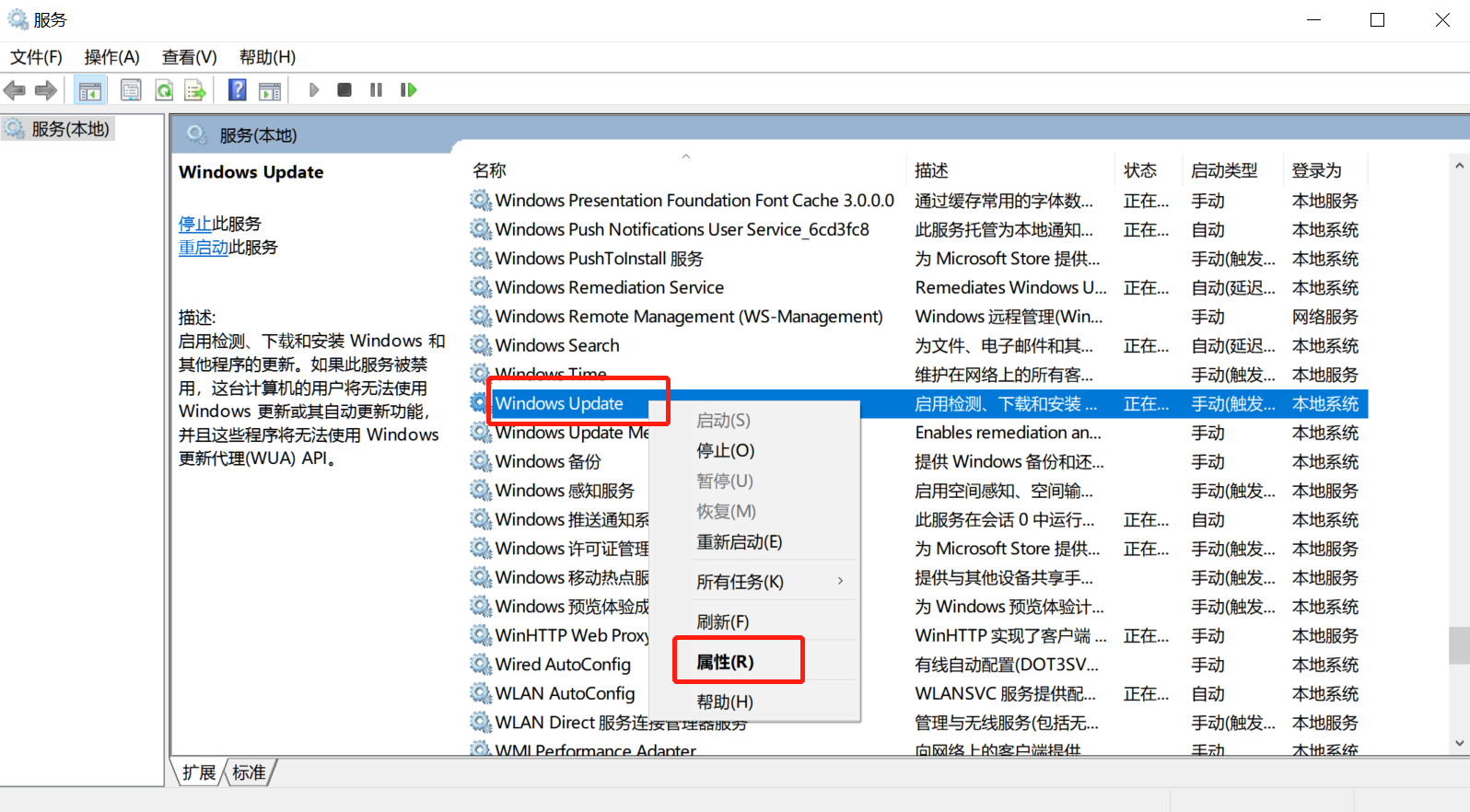Click scrollbar down arrow in services list
Screen dimensions: 1470x812
(1459, 743)
